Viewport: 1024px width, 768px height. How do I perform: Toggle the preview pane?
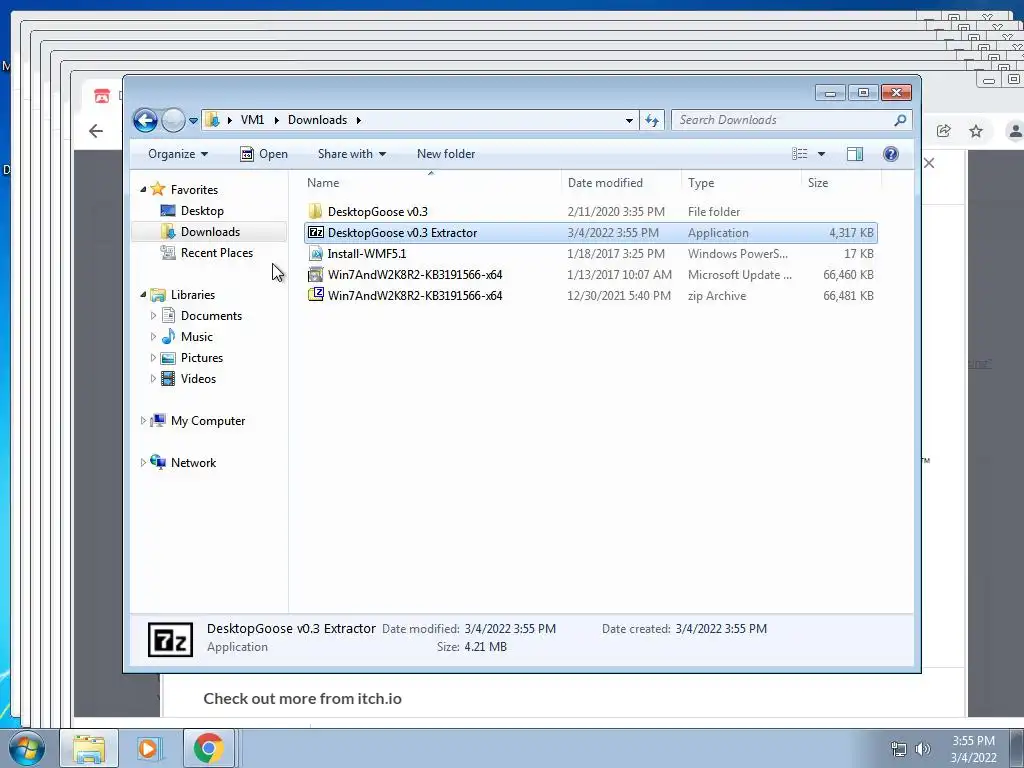(855, 154)
